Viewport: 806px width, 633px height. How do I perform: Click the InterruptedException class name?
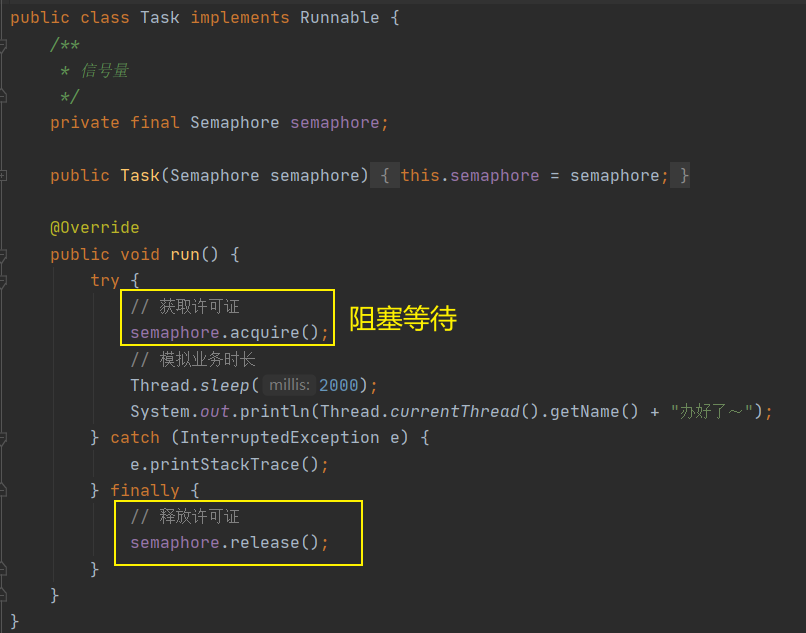point(280,438)
